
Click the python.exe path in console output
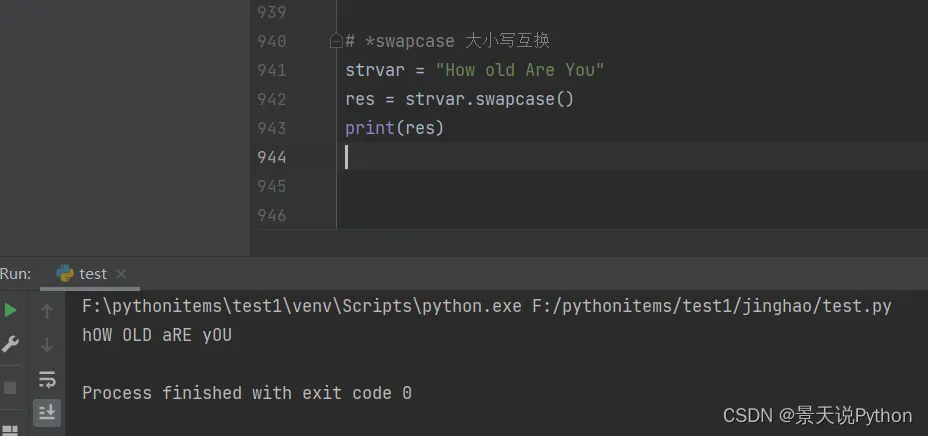click(302, 306)
